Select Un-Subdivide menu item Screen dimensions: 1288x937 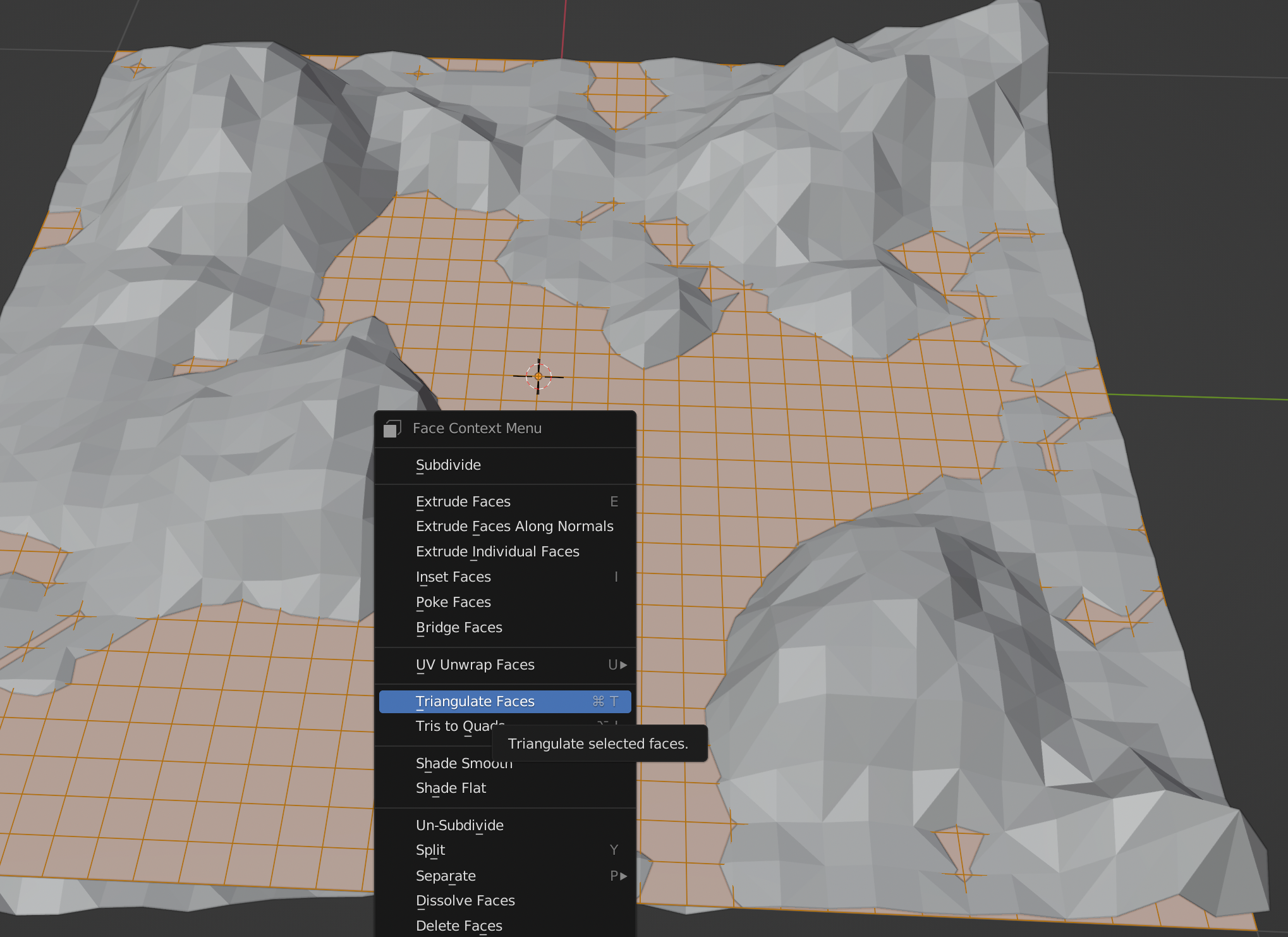[x=459, y=826]
